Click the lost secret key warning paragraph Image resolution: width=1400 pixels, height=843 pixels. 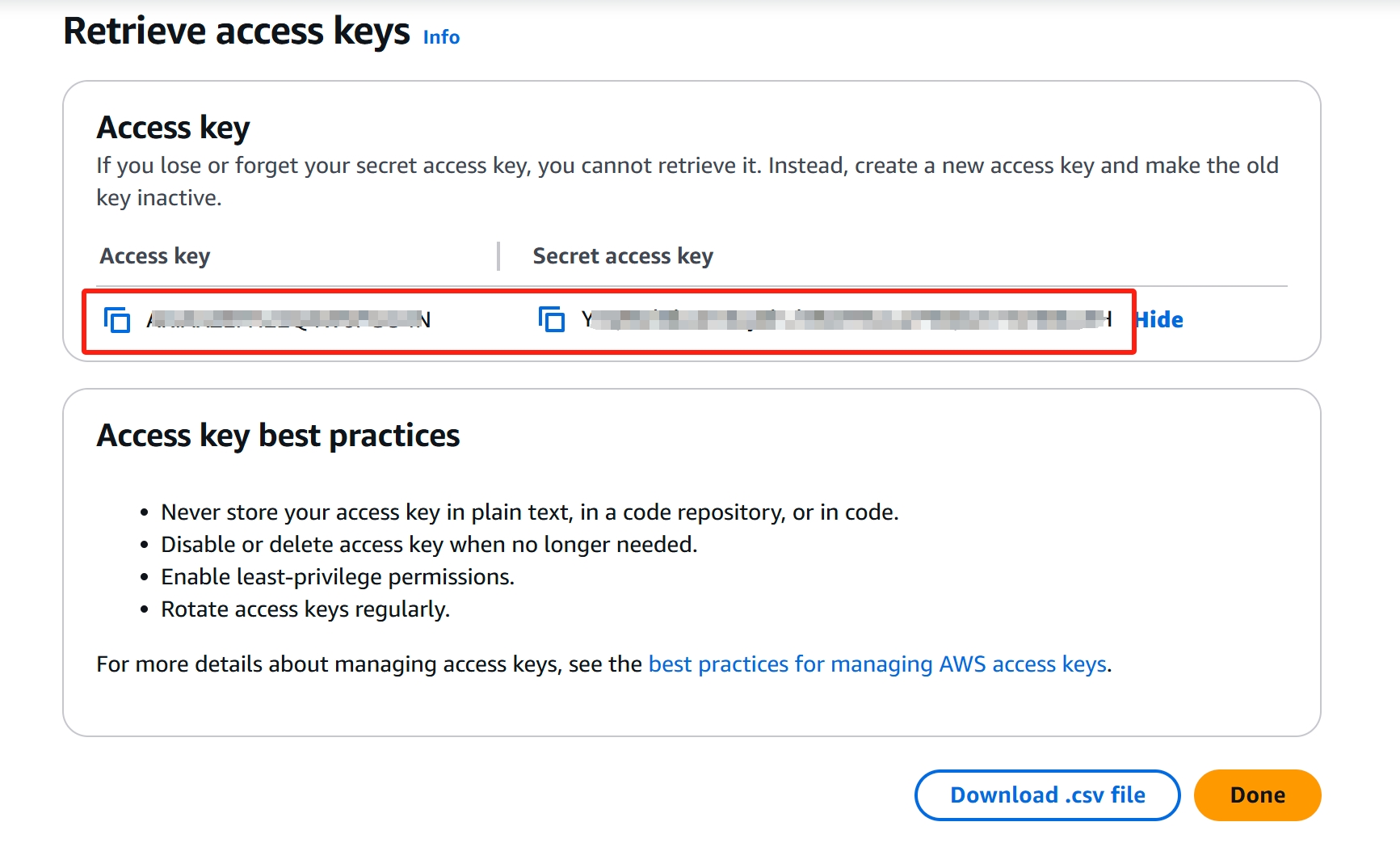pos(687,181)
